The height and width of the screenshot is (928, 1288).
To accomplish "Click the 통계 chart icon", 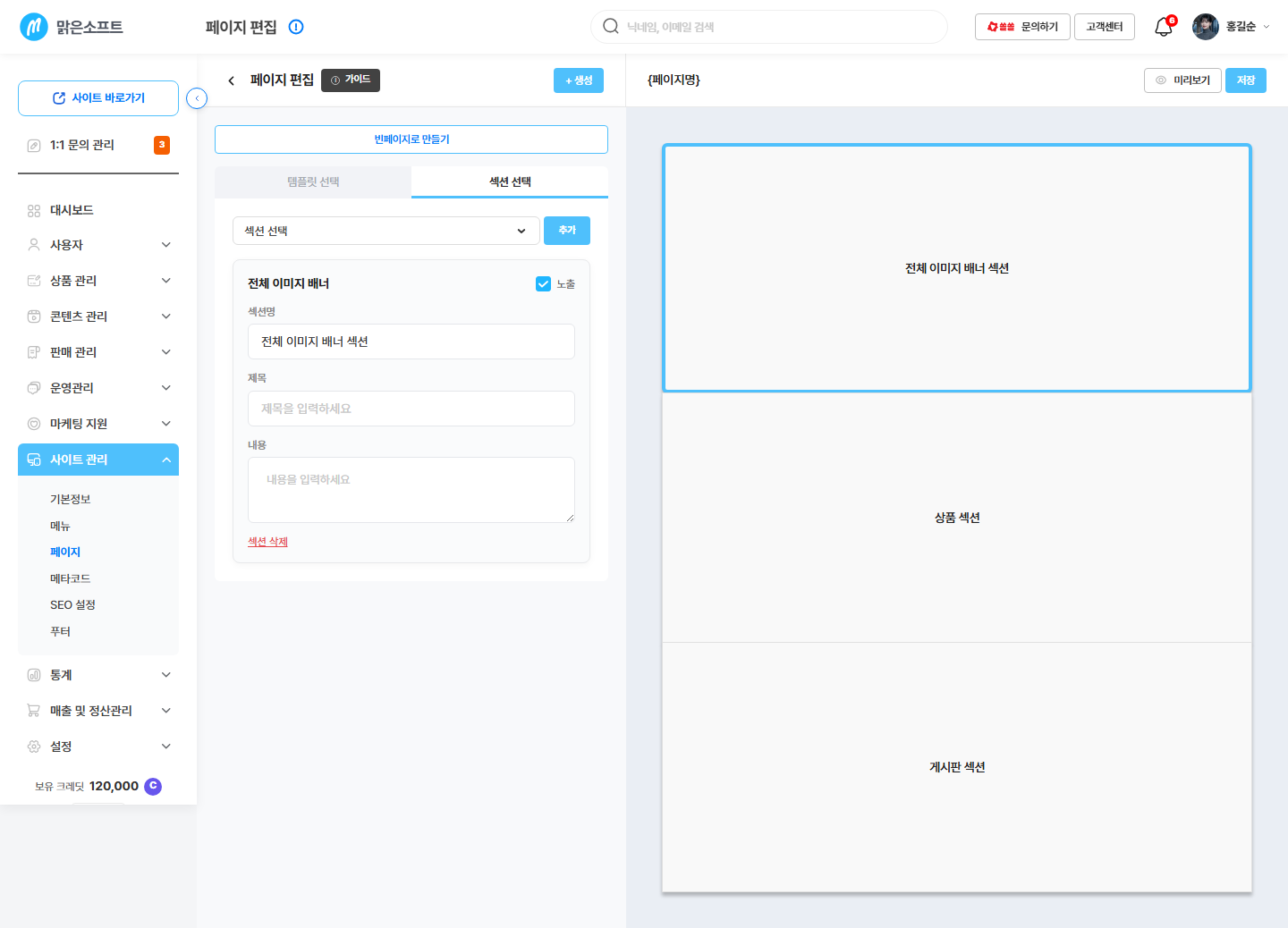I will (34, 675).
